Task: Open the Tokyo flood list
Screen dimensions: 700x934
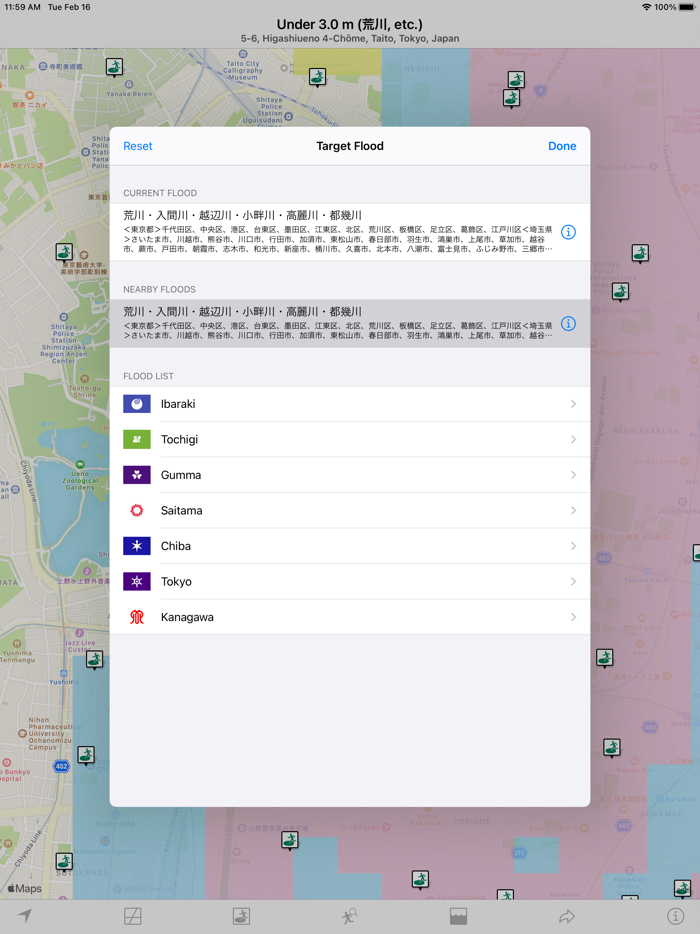Action: [x=350, y=581]
